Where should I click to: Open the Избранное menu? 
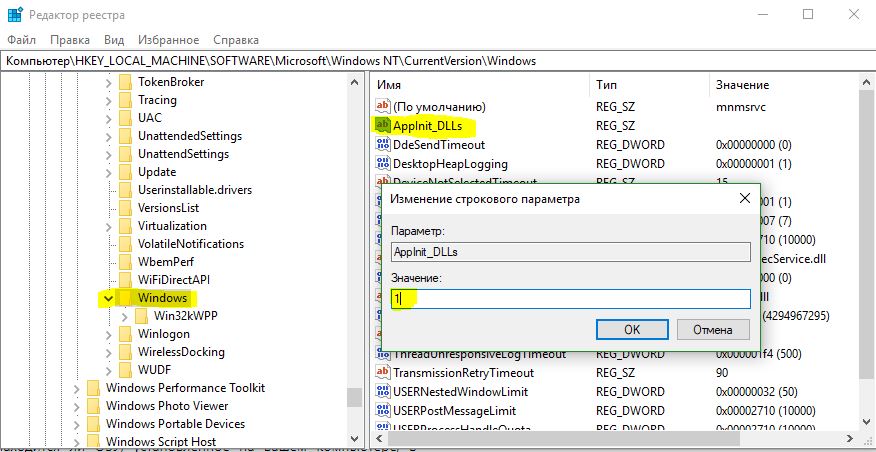169,40
